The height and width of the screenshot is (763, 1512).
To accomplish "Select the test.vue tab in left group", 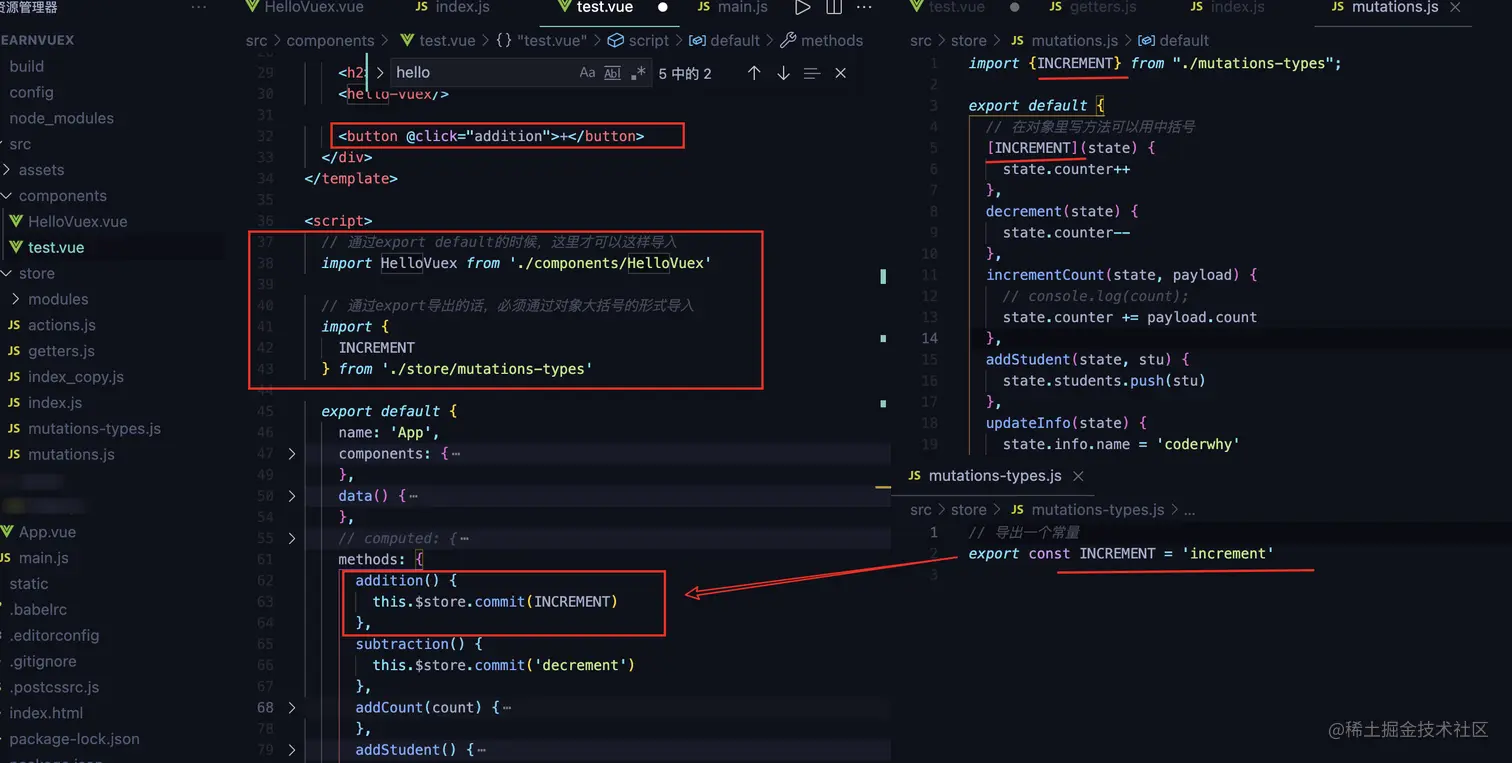I will coord(595,7).
